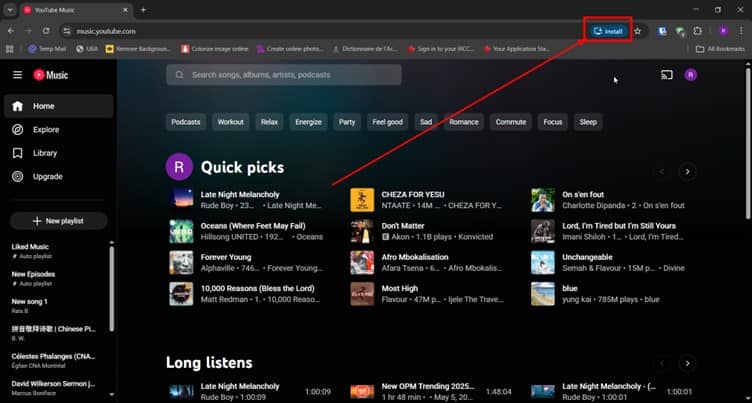Viewport: 752px width, 403px height.
Task: Play Oceans (Where Feet May Fail) thumbnail
Action: point(181,231)
